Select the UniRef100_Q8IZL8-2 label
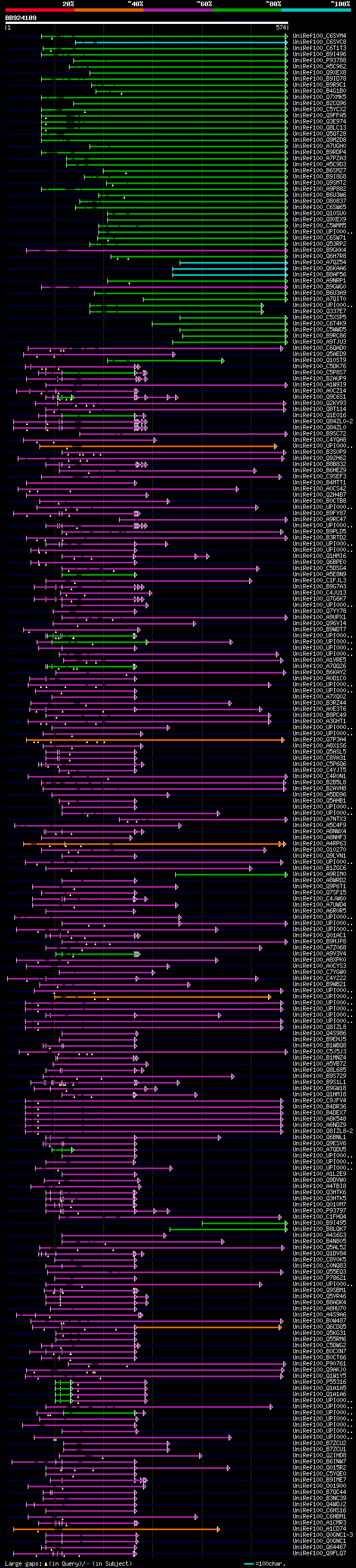This screenshot has height=1568, width=356. pyautogui.click(x=323, y=1131)
